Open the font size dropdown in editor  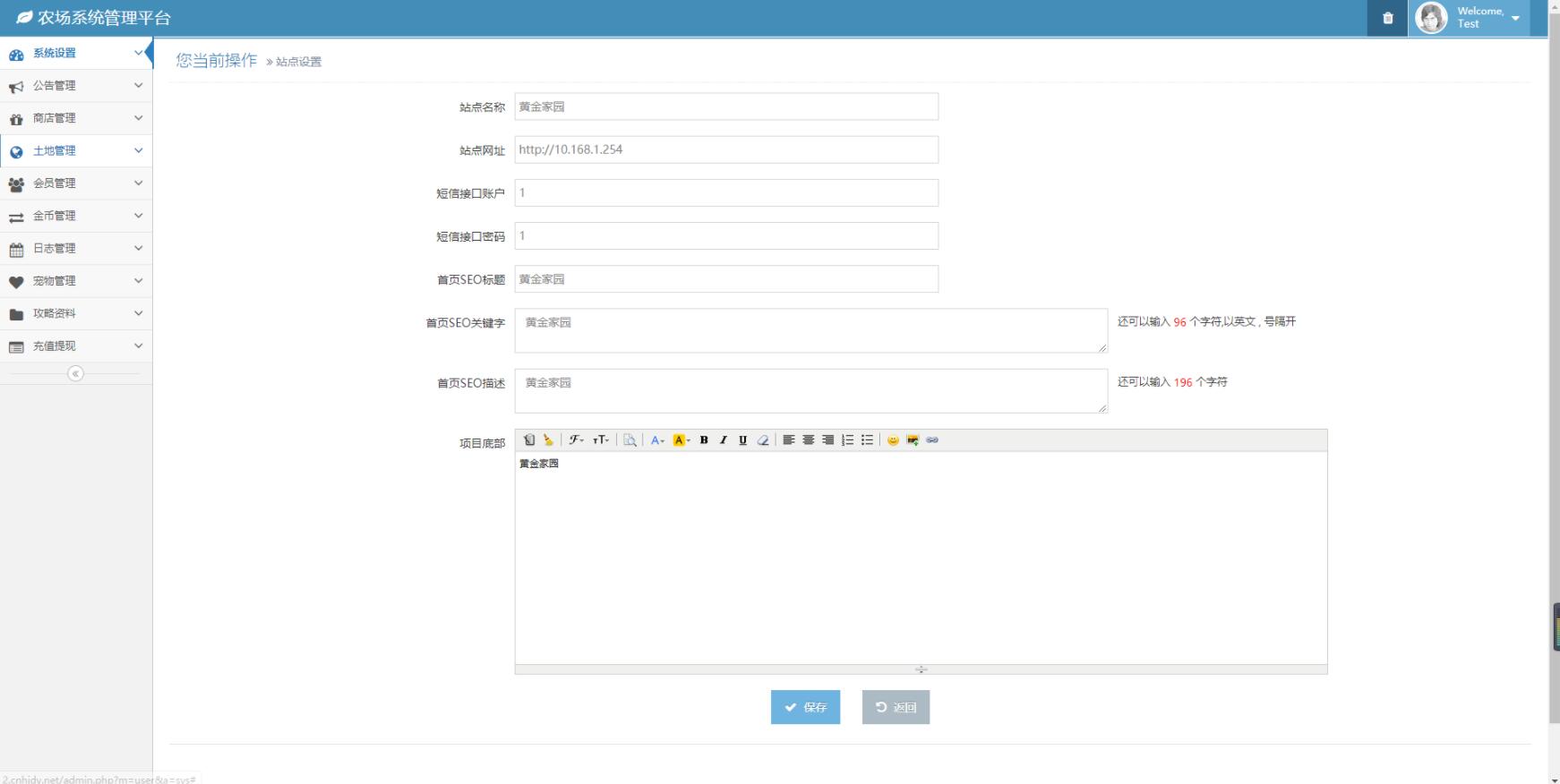pyautogui.click(x=601, y=440)
